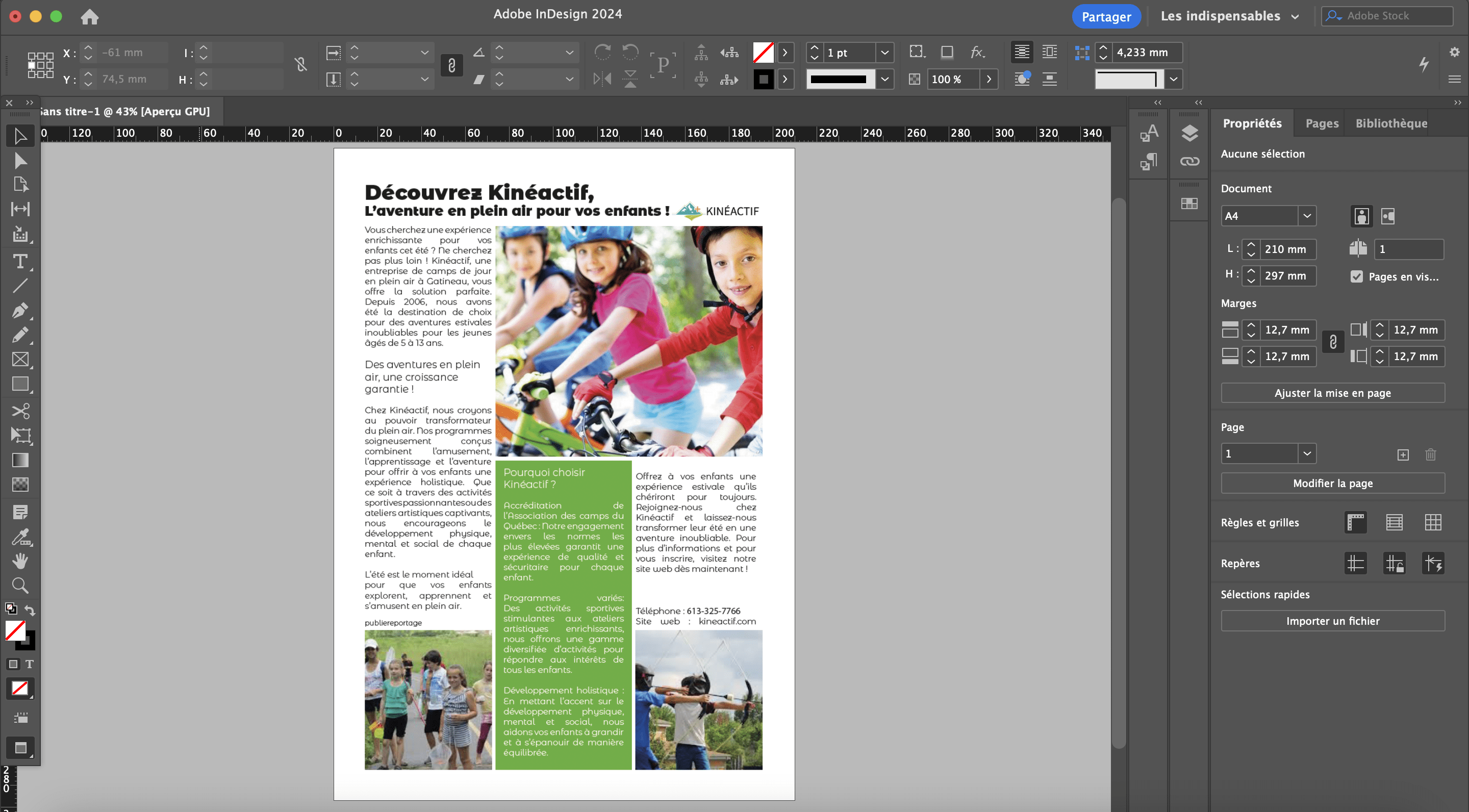Open the Links panel icon
1469x812 pixels.
pyautogui.click(x=1189, y=161)
